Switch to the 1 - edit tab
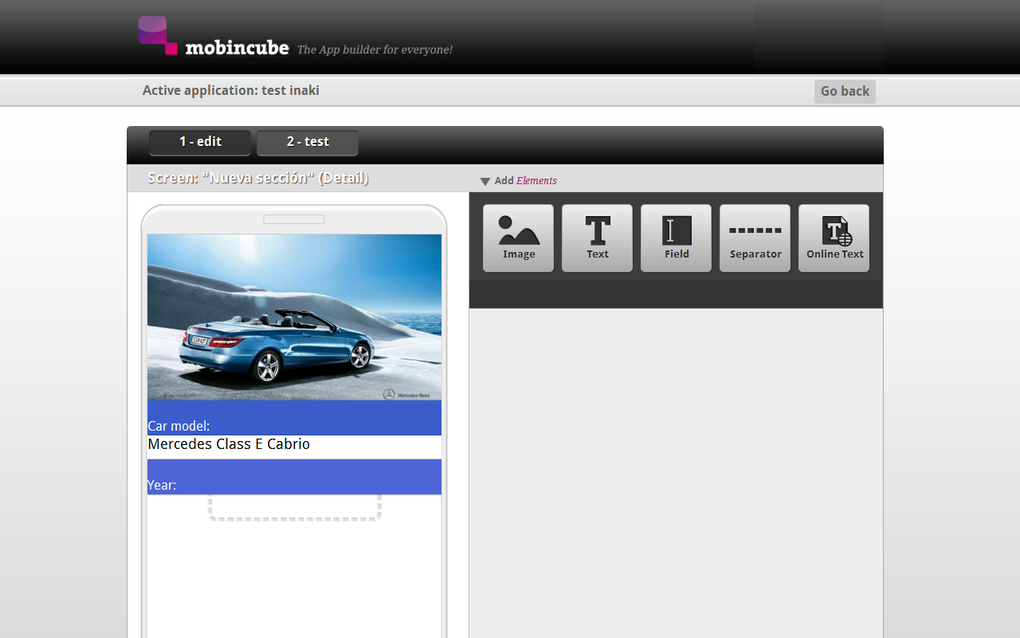Screen dimensions: 1020x638 (200, 142)
